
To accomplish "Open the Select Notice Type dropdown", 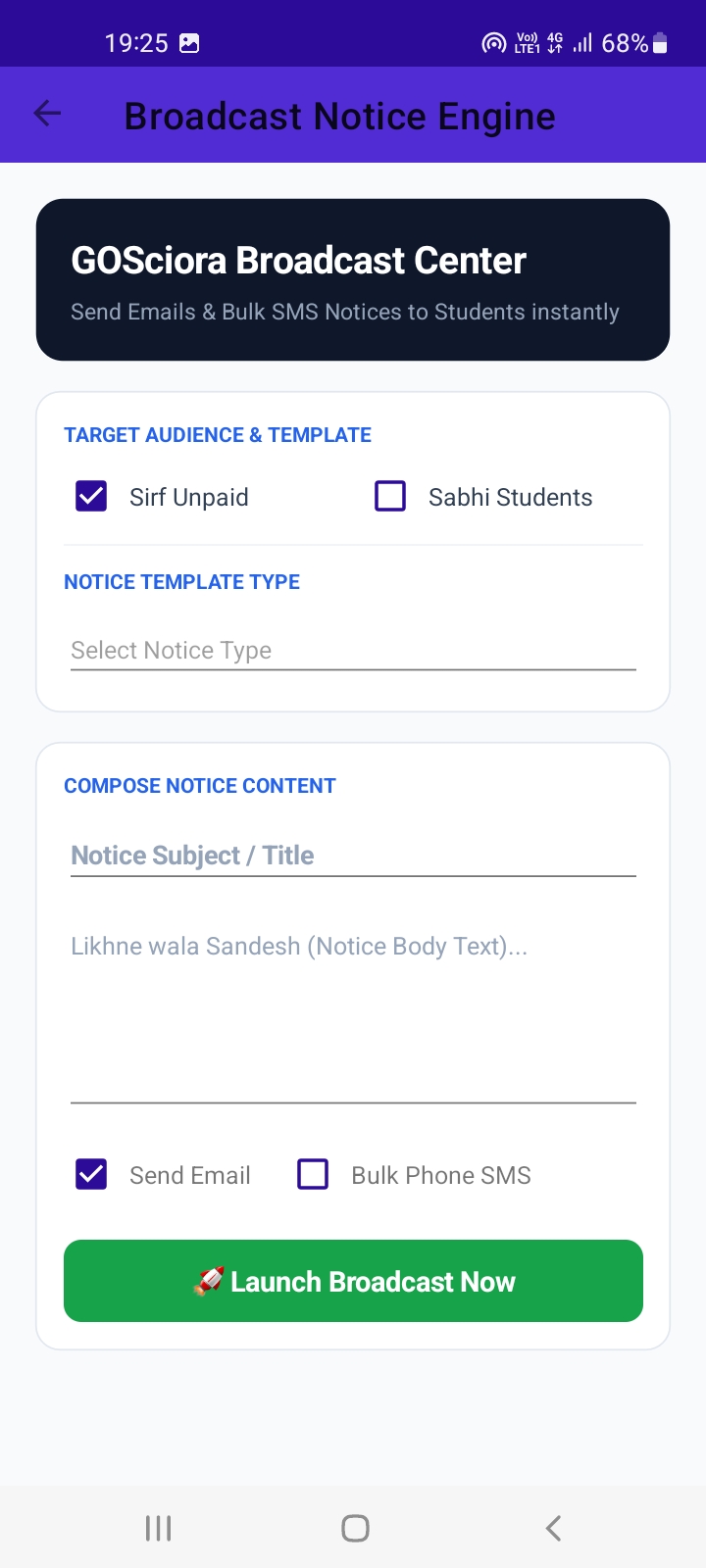I will click(353, 650).
